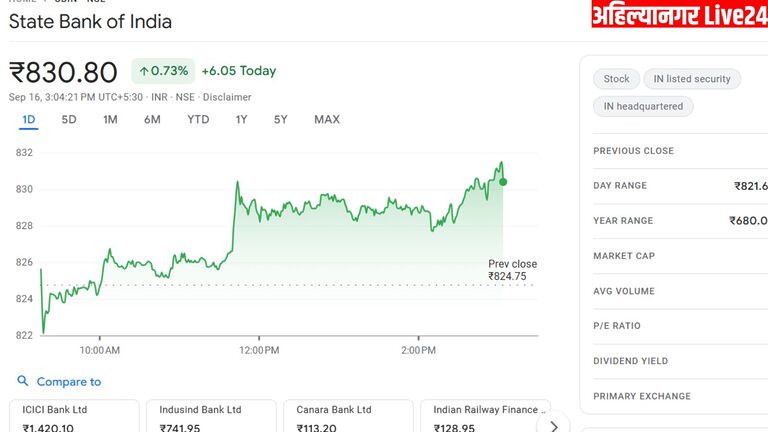Click the IN headquartered chip
Viewport: 768px width, 432px height.
(x=643, y=106)
